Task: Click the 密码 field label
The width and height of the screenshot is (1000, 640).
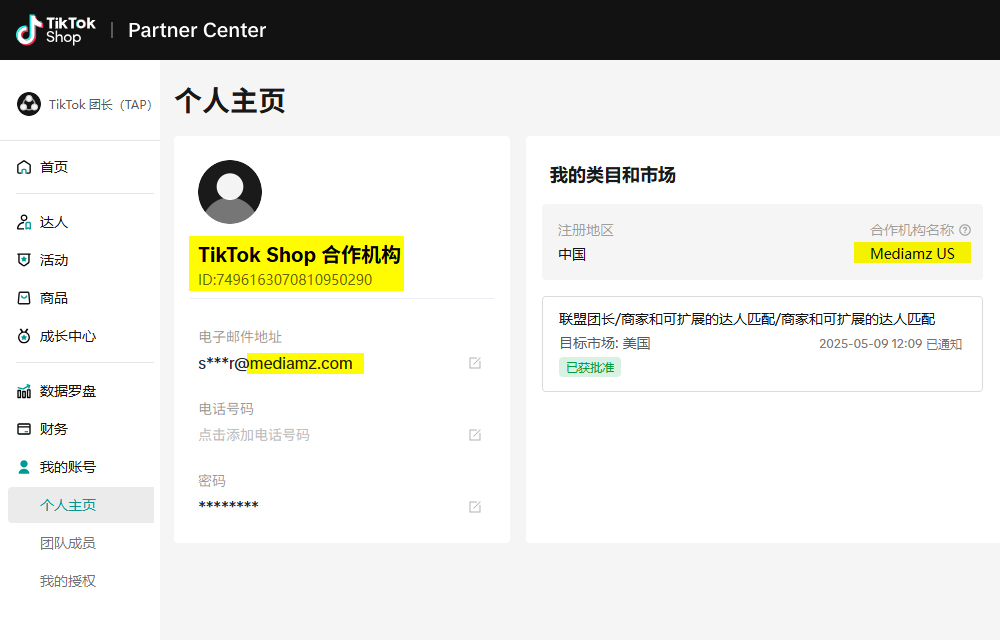Action: coord(212,481)
